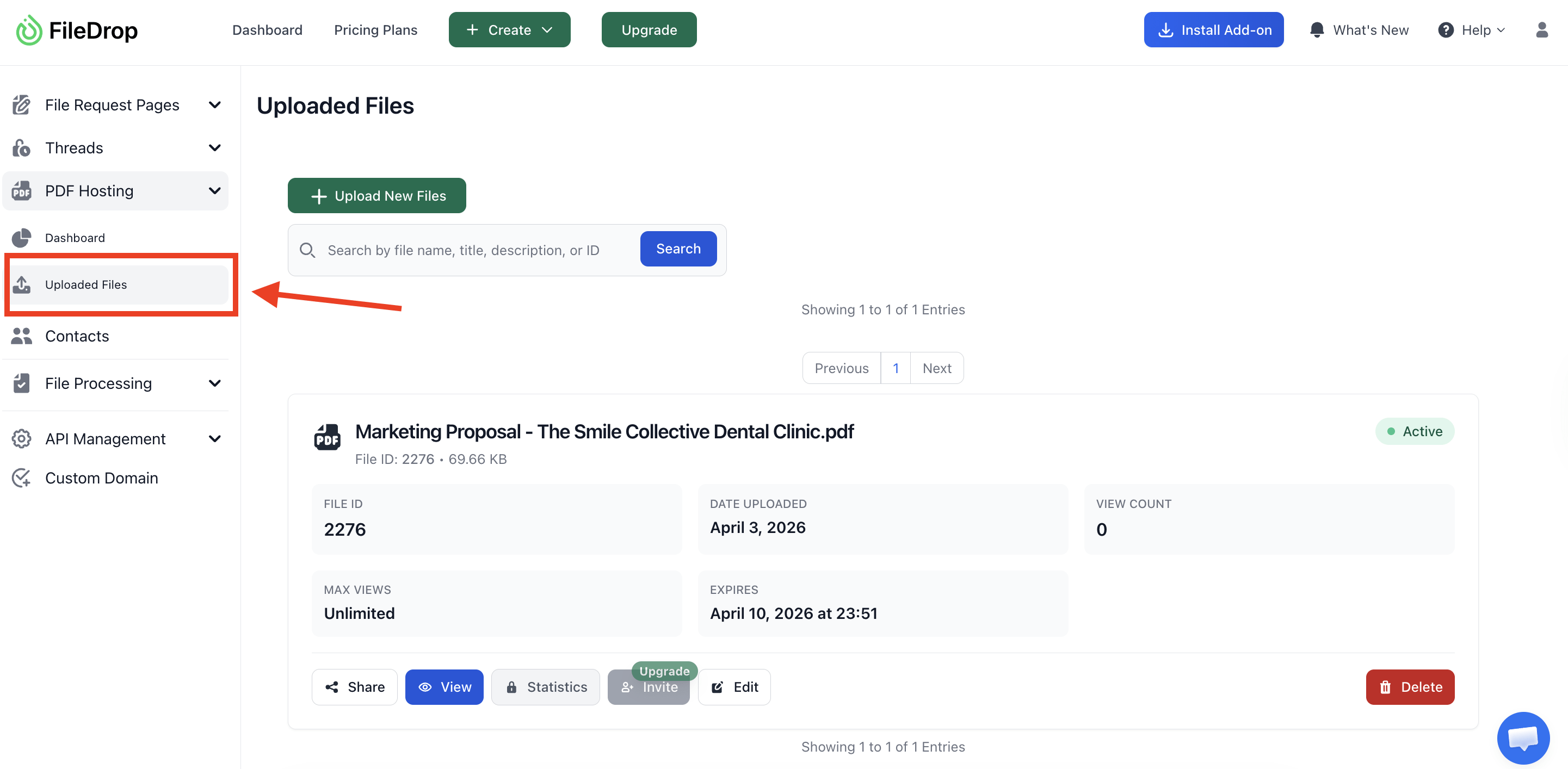Click the user account profile icon
This screenshot has height=769, width=1568.
1542,29
